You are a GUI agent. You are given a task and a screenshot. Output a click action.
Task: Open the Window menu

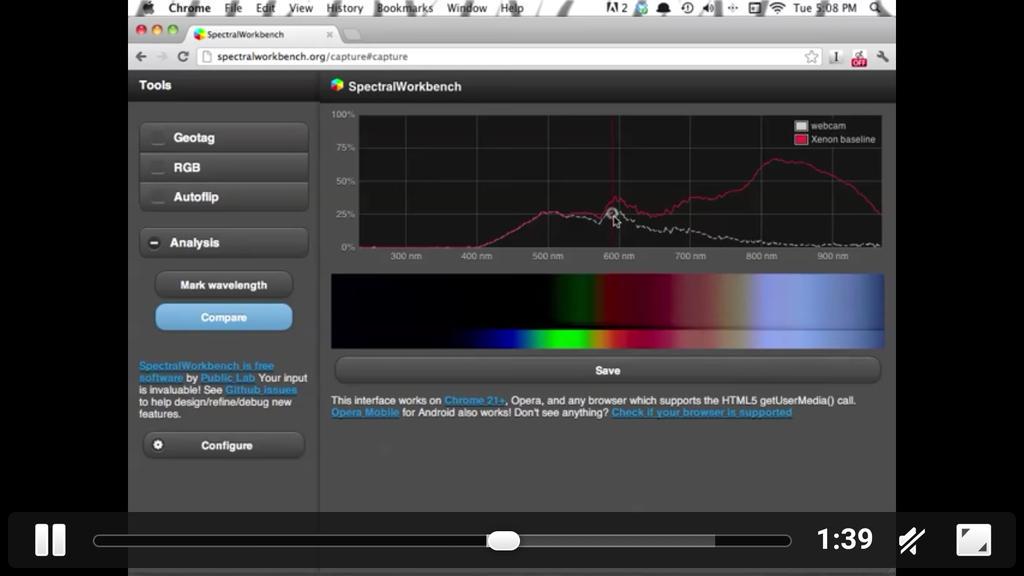pos(467,8)
